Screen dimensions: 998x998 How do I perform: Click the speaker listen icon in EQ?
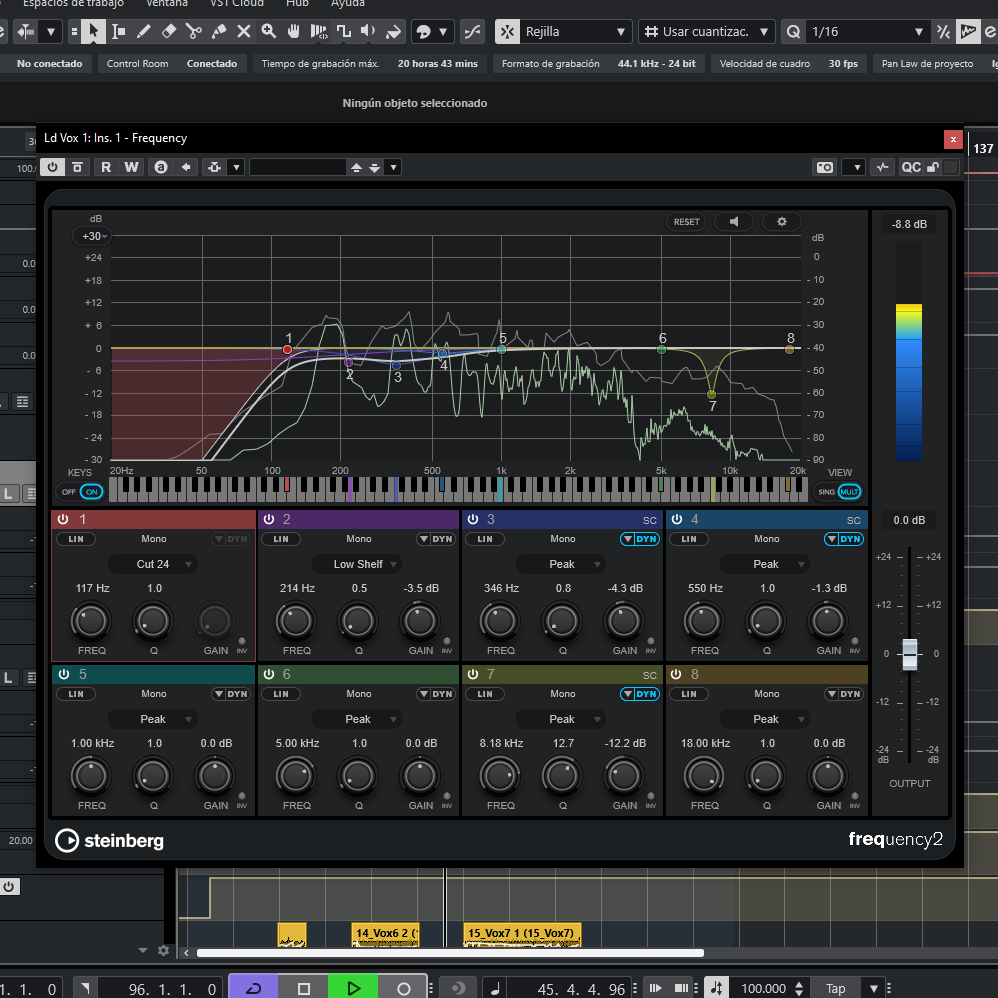click(734, 222)
